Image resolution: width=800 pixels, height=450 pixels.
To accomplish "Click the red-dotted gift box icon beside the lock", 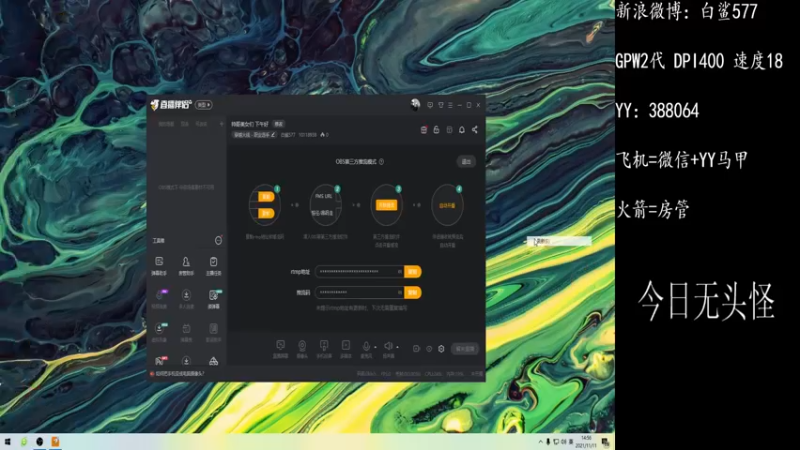I will tap(423, 130).
